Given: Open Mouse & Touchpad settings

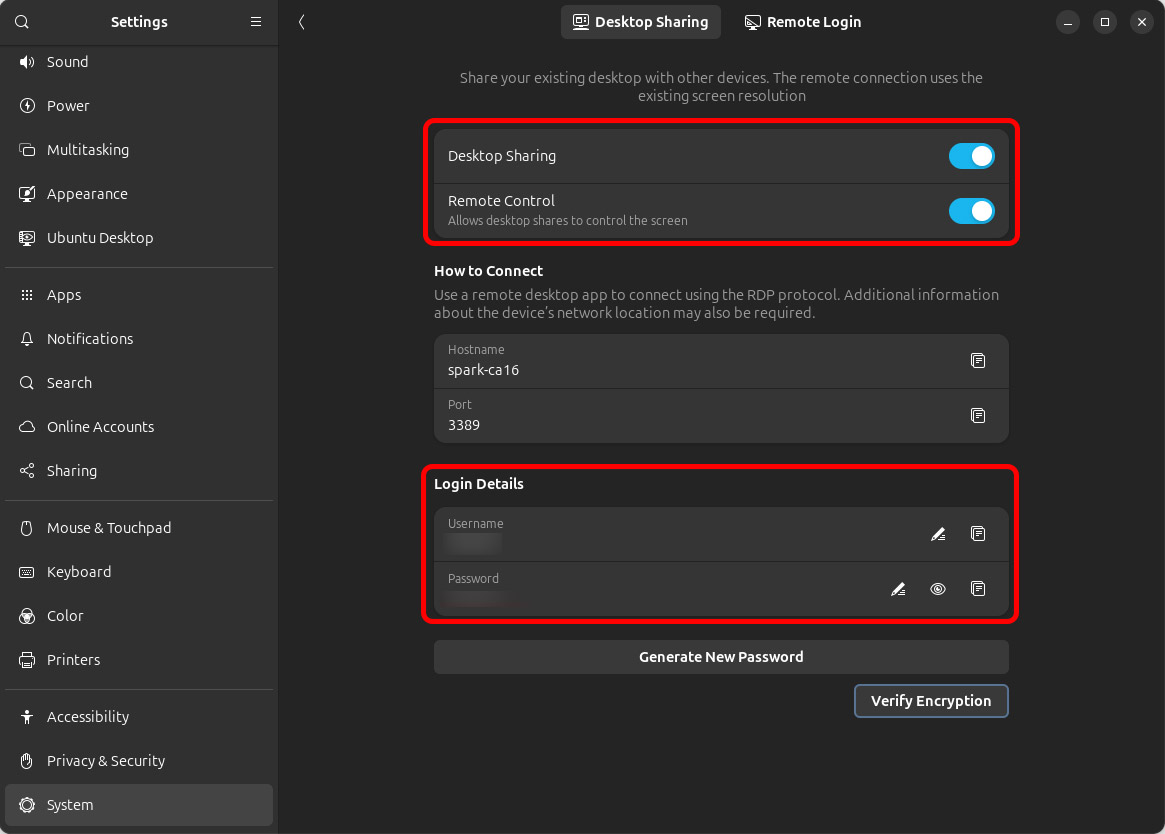Looking at the screenshot, I should click(139, 528).
